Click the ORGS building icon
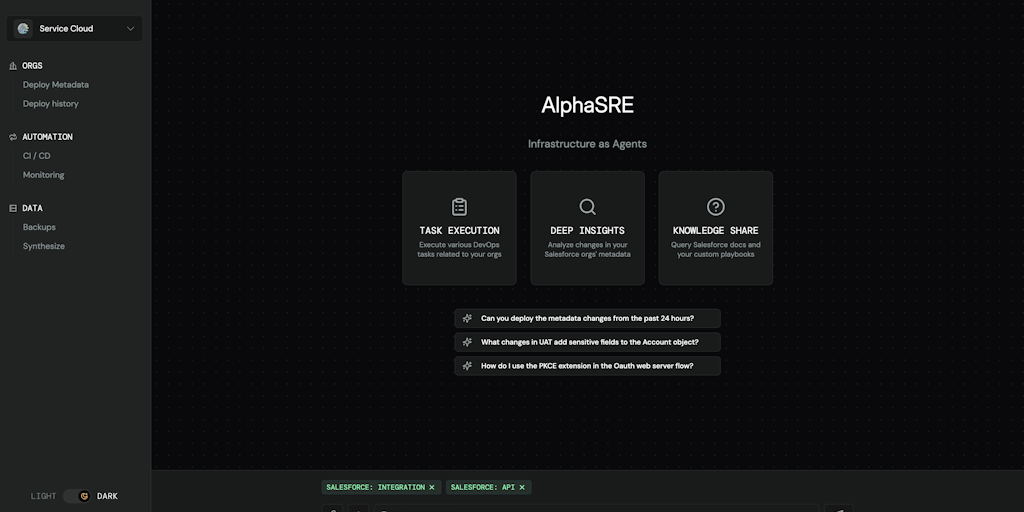This screenshot has height=512, width=1024. (x=13, y=66)
